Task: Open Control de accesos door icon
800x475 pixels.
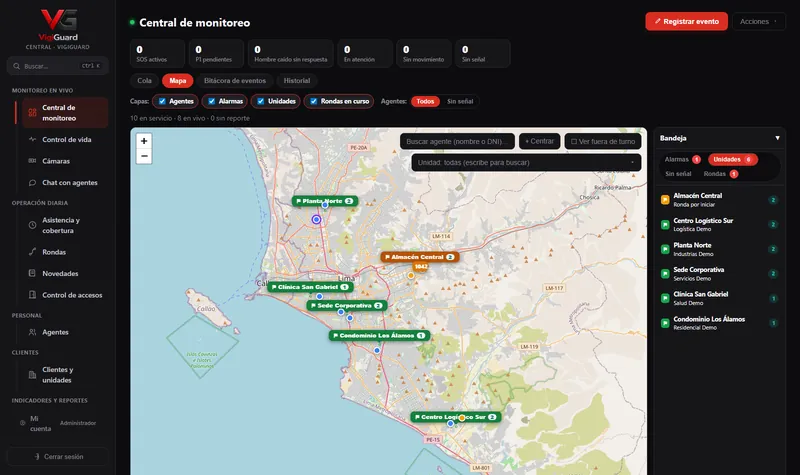Action: tap(32, 295)
